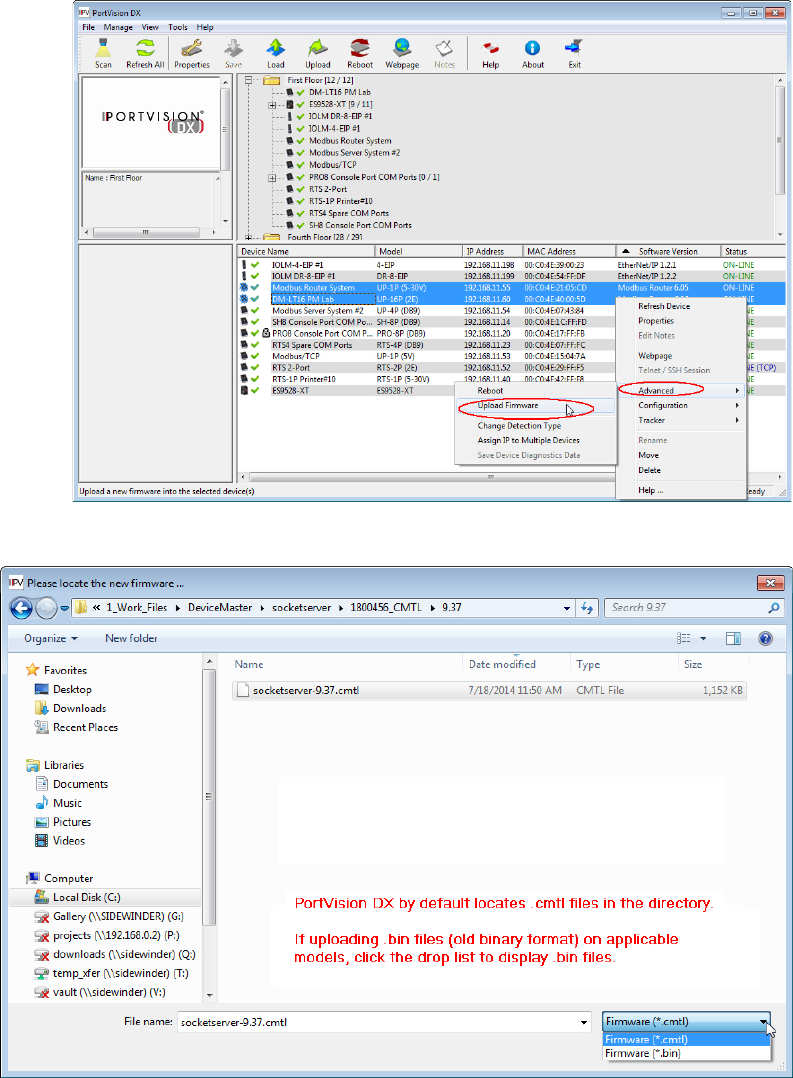This screenshot has width=793, height=1078.
Task: Select Local Disk (C:) in navigation pane
Action: (87, 897)
